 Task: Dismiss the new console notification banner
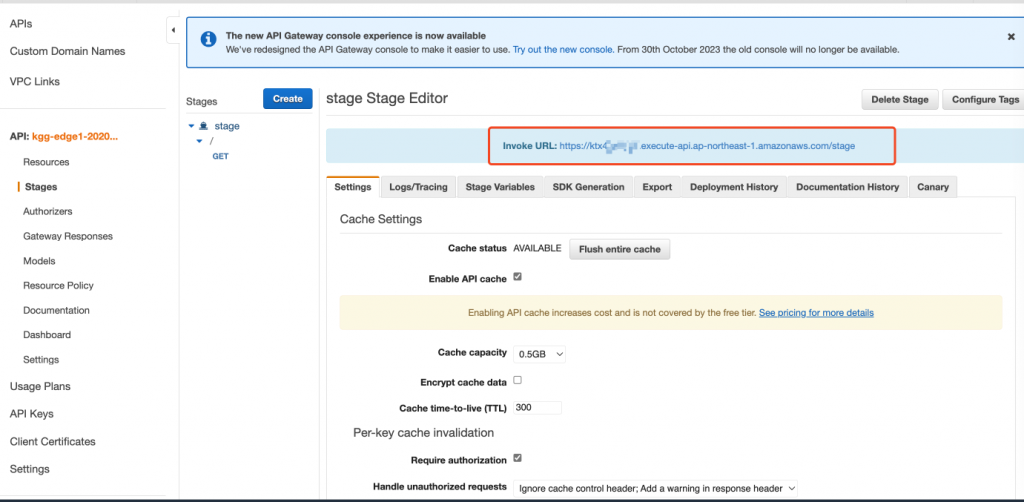point(1011,36)
